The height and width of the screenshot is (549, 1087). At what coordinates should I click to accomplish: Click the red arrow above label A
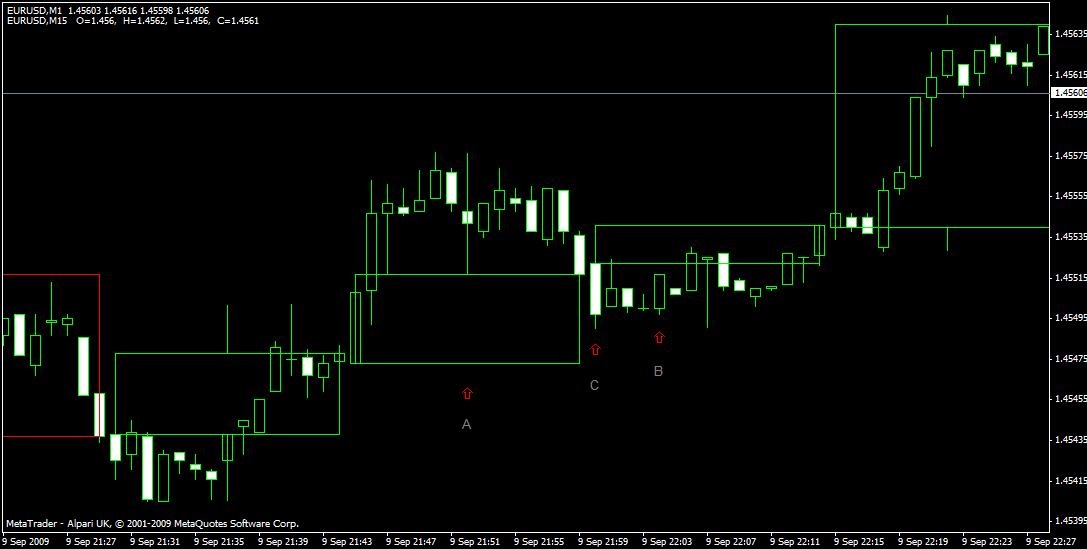(x=467, y=393)
